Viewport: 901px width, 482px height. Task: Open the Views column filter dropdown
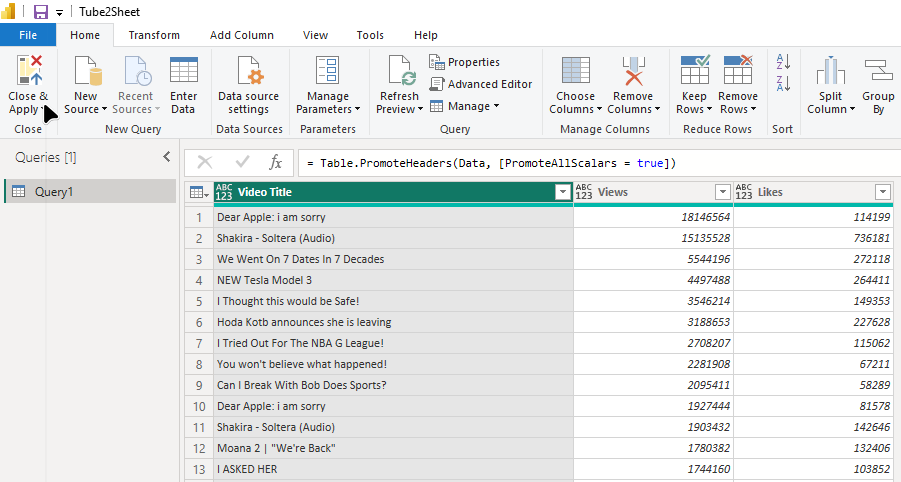point(723,192)
